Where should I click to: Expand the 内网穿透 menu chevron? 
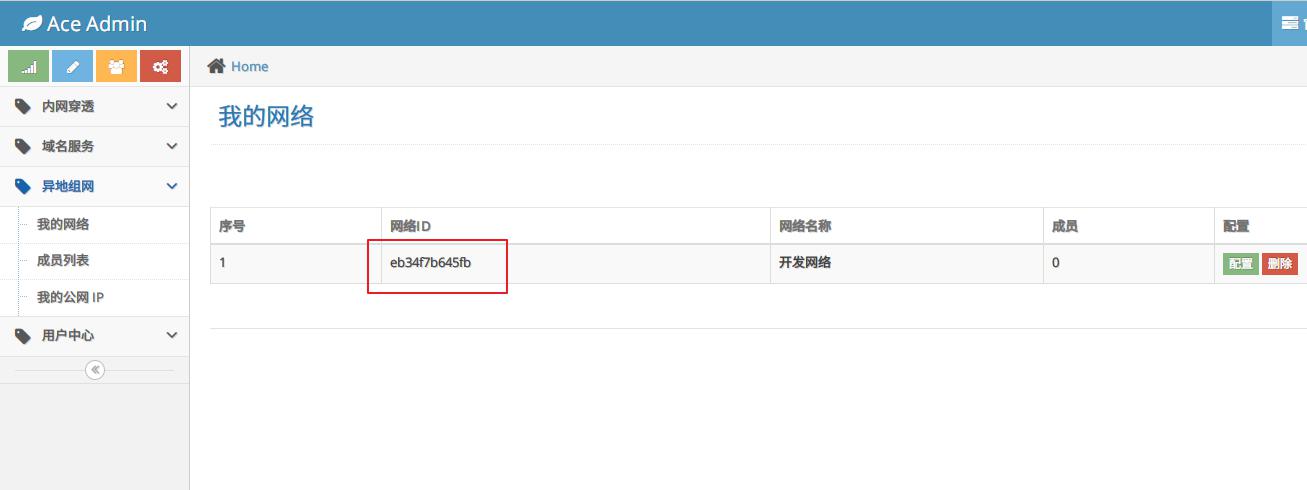tap(172, 106)
